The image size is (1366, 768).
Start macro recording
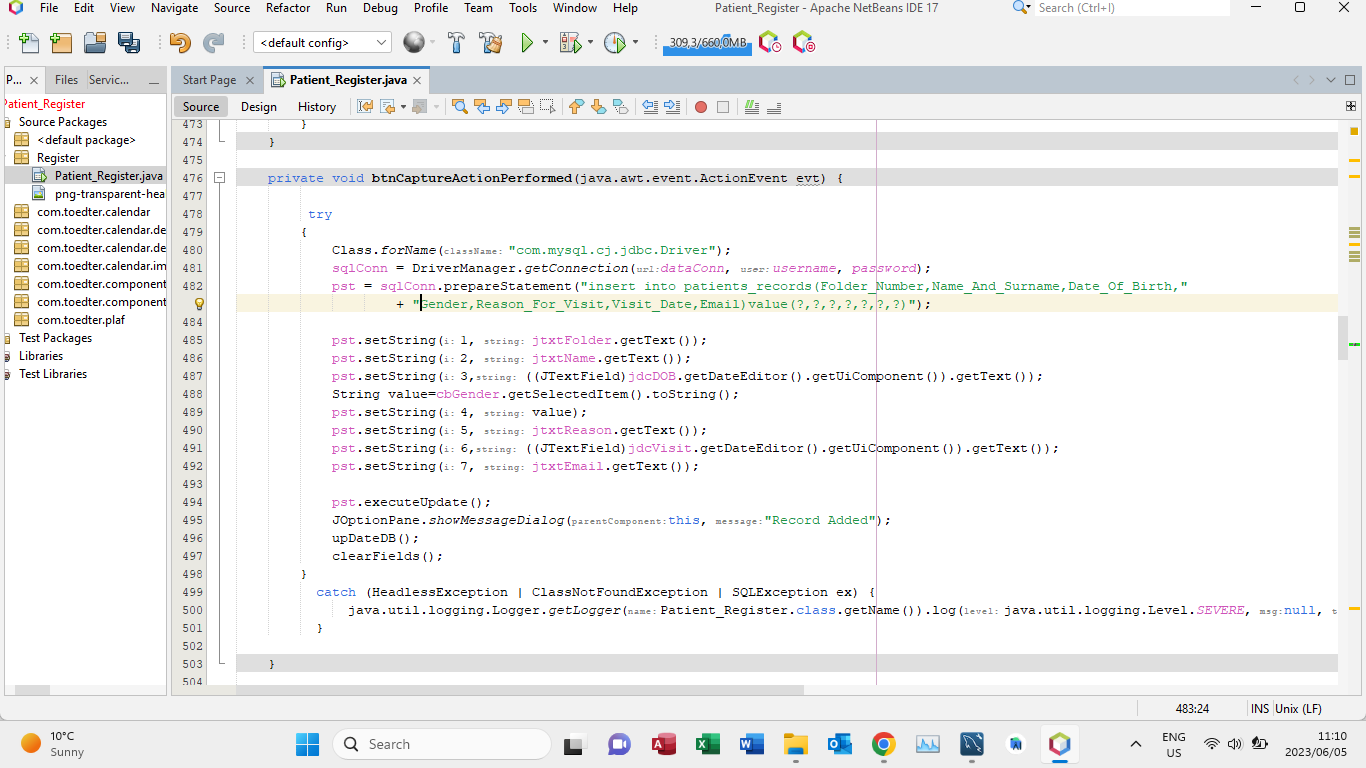(x=700, y=107)
